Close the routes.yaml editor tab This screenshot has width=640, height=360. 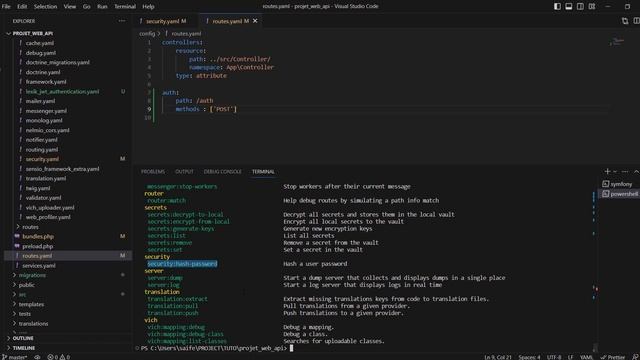click(255, 21)
